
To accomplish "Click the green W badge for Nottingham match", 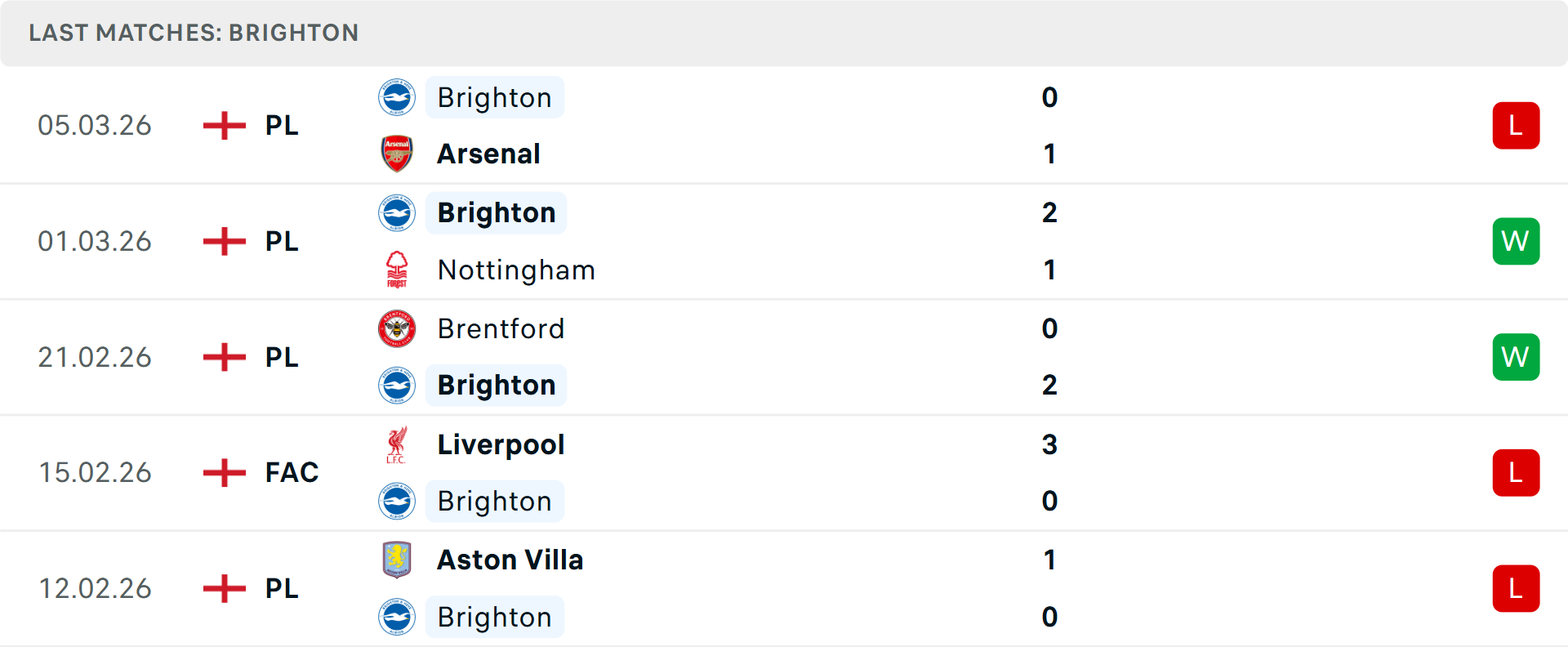I will tap(1516, 241).
